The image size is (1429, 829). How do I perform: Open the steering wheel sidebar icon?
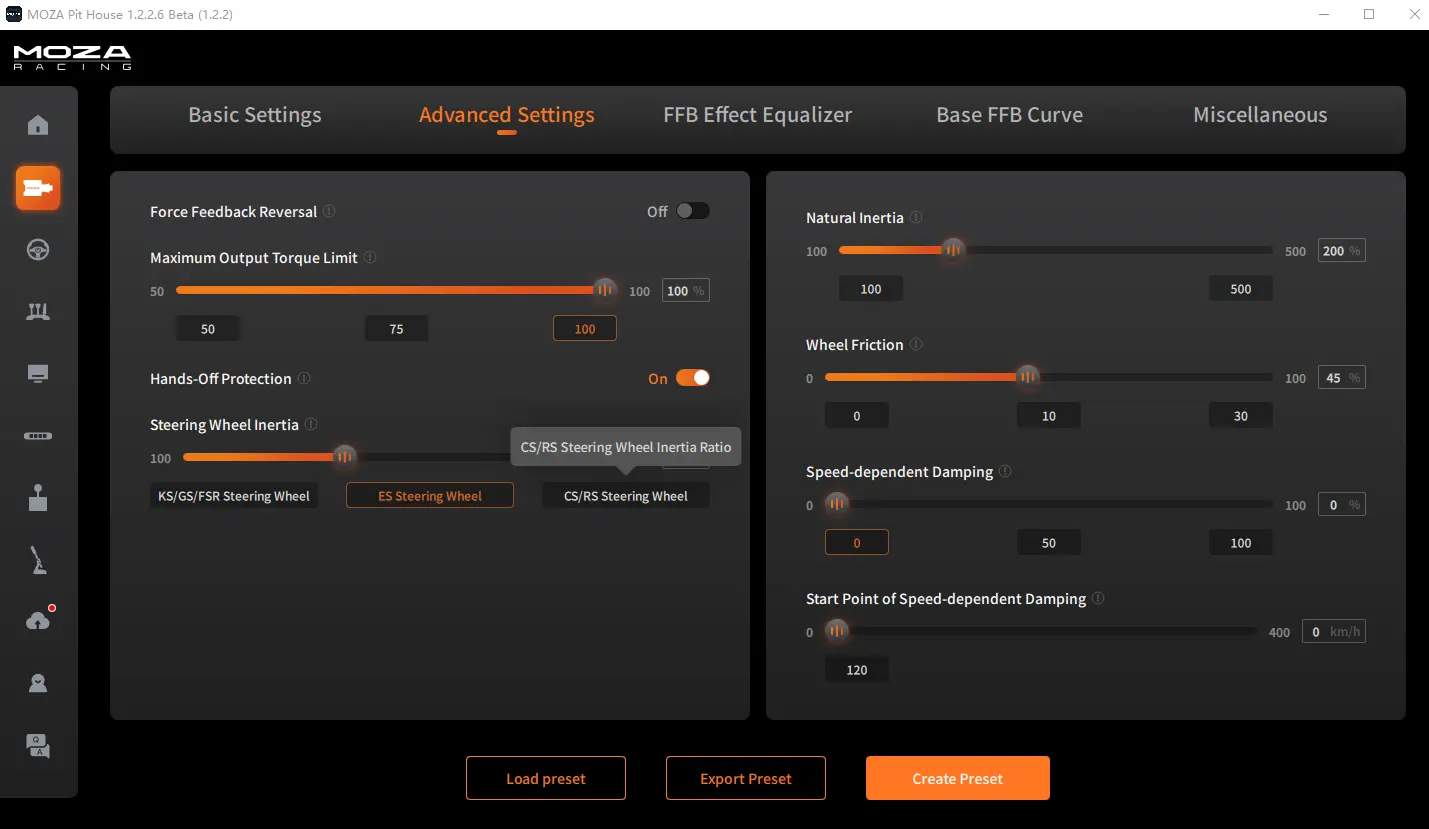tap(38, 250)
